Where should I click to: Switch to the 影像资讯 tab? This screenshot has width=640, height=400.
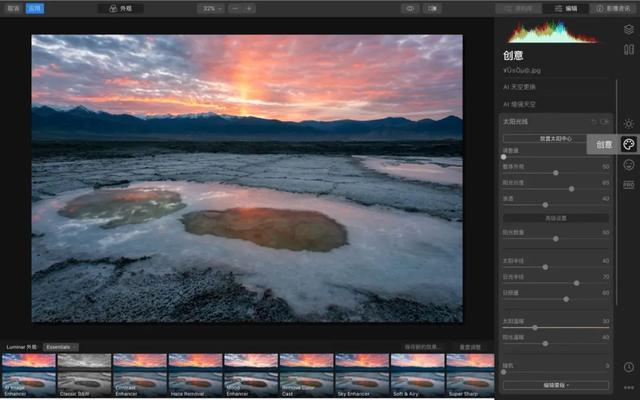(x=613, y=8)
